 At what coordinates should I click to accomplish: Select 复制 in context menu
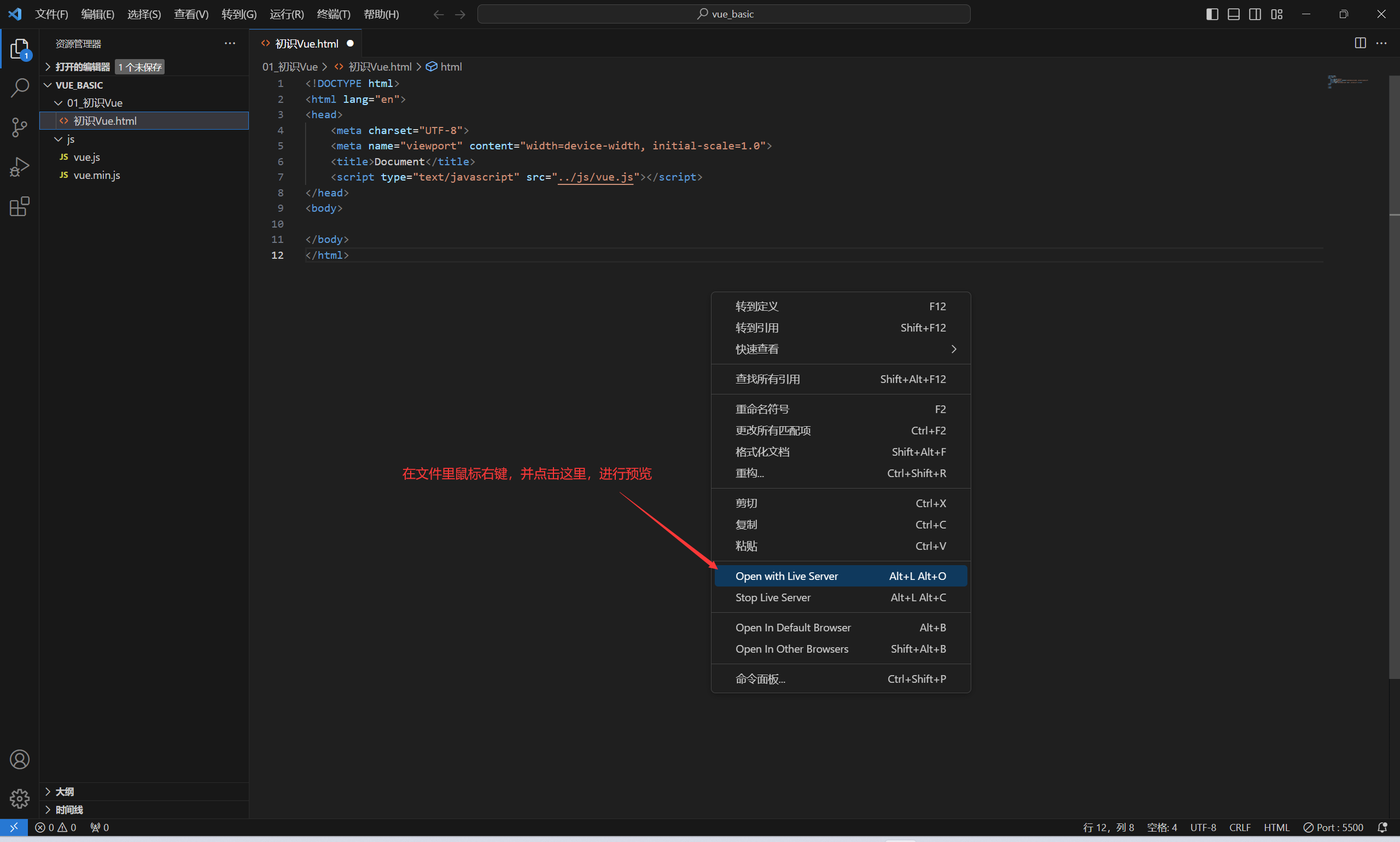click(x=841, y=525)
